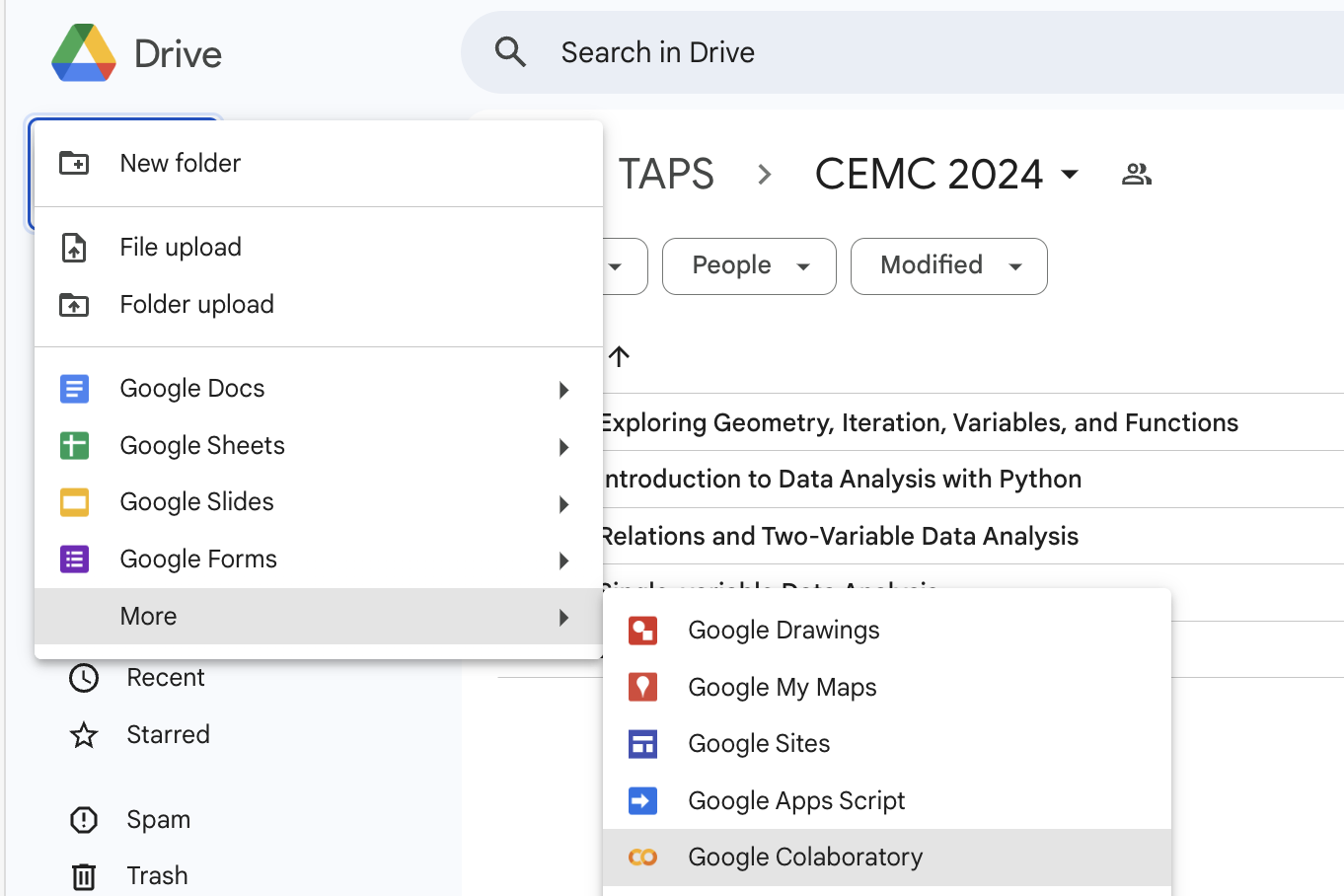
Task: Click the Google Drawings icon
Action: (x=642, y=630)
